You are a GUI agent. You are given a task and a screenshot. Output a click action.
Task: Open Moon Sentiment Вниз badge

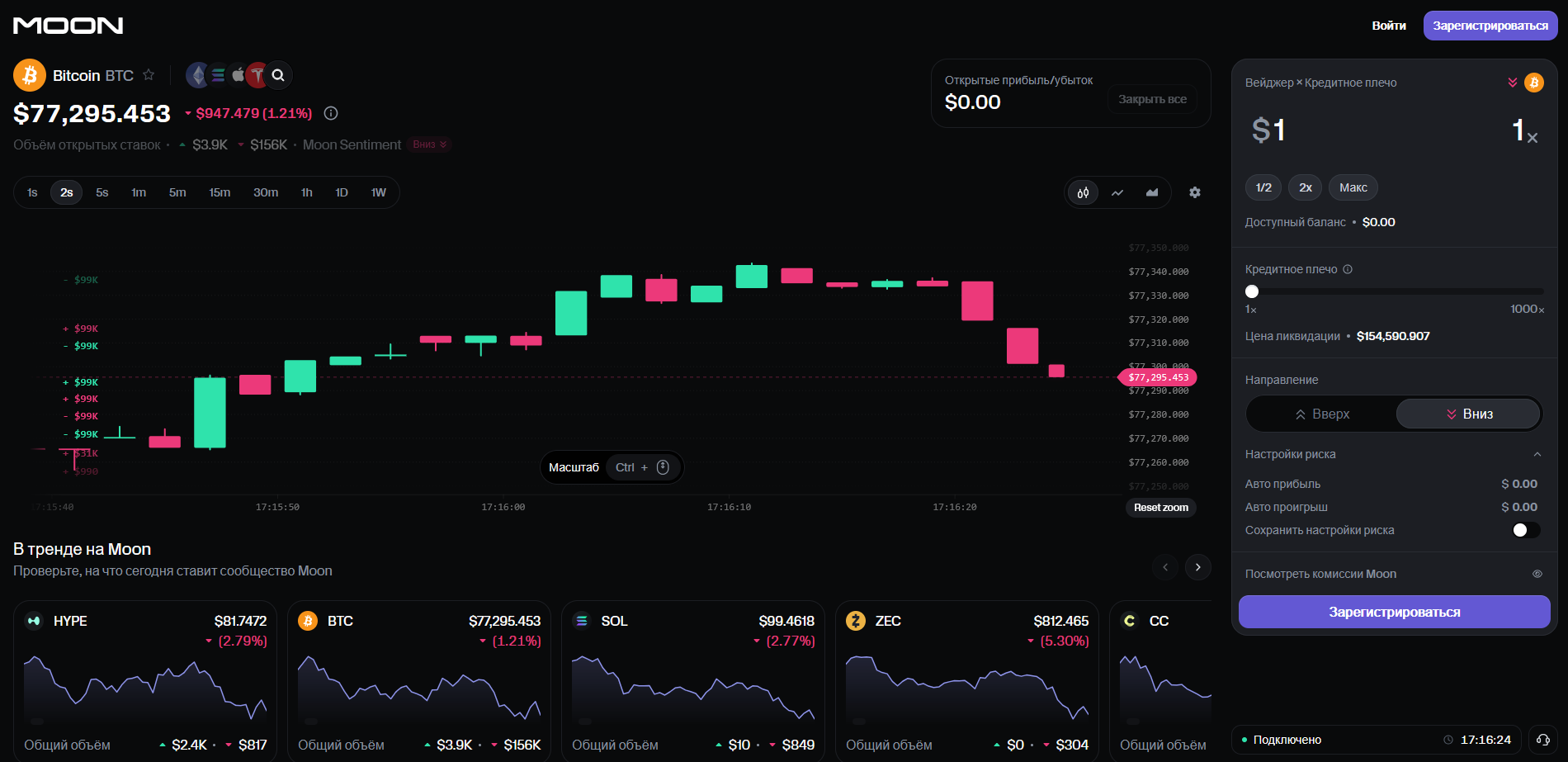coord(430,144)
